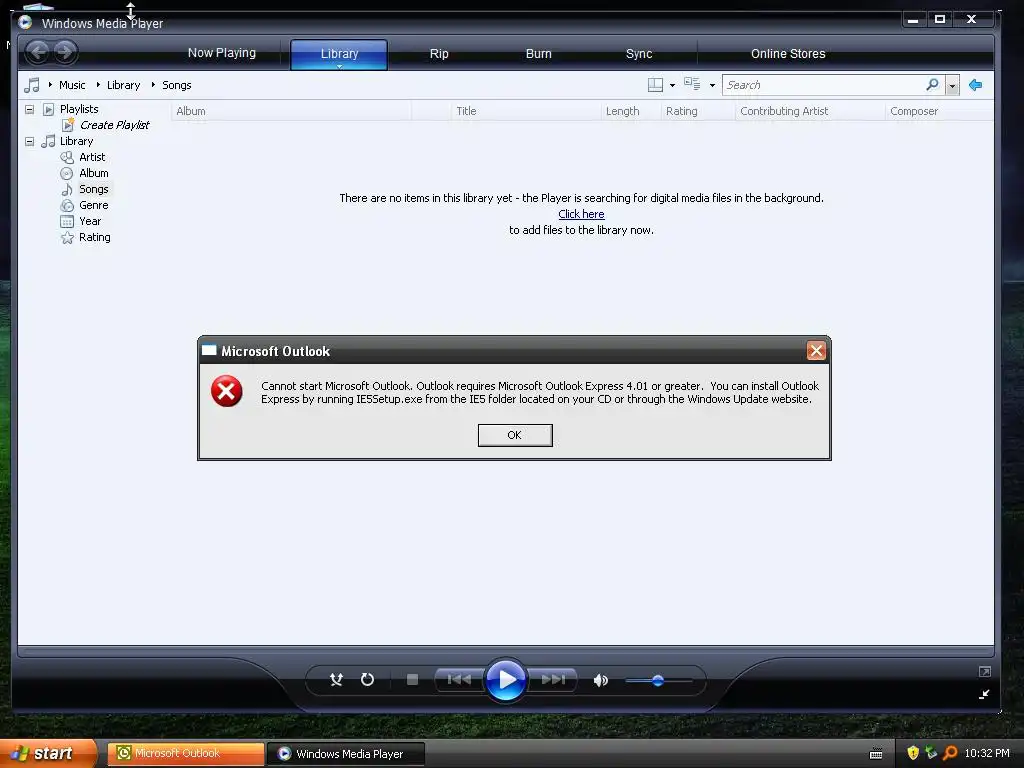Click the orange magnifier tray icon

point(950,753)
